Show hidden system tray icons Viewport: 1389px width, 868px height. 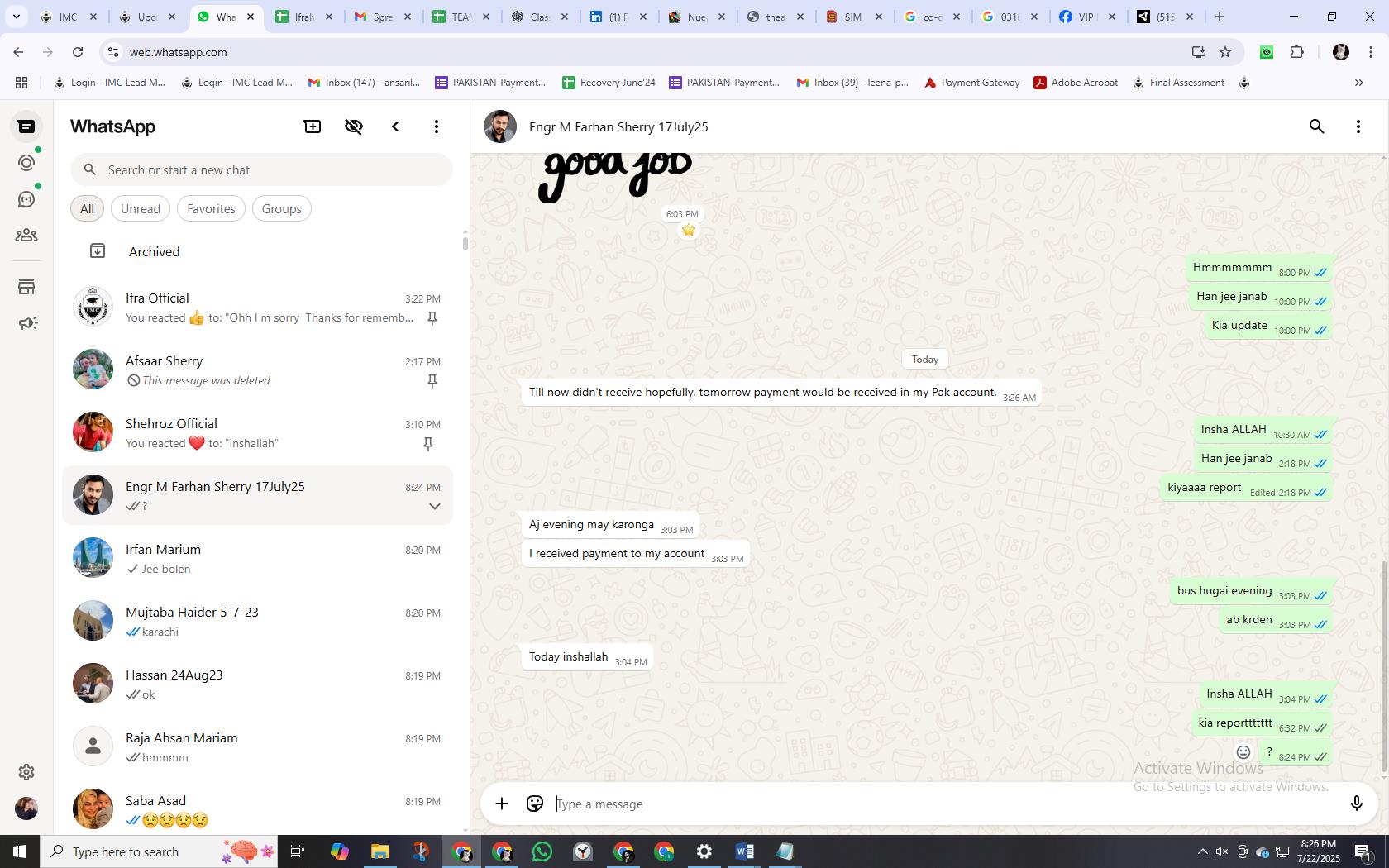tap(1203, 851)
